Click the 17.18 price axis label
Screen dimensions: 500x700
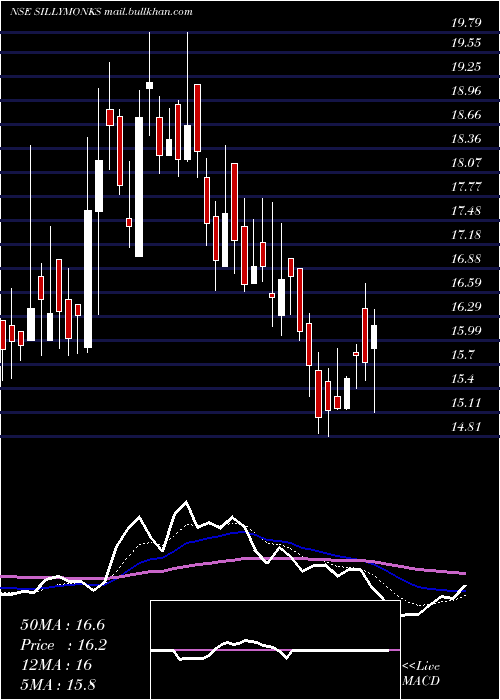[x=466, y=235]
